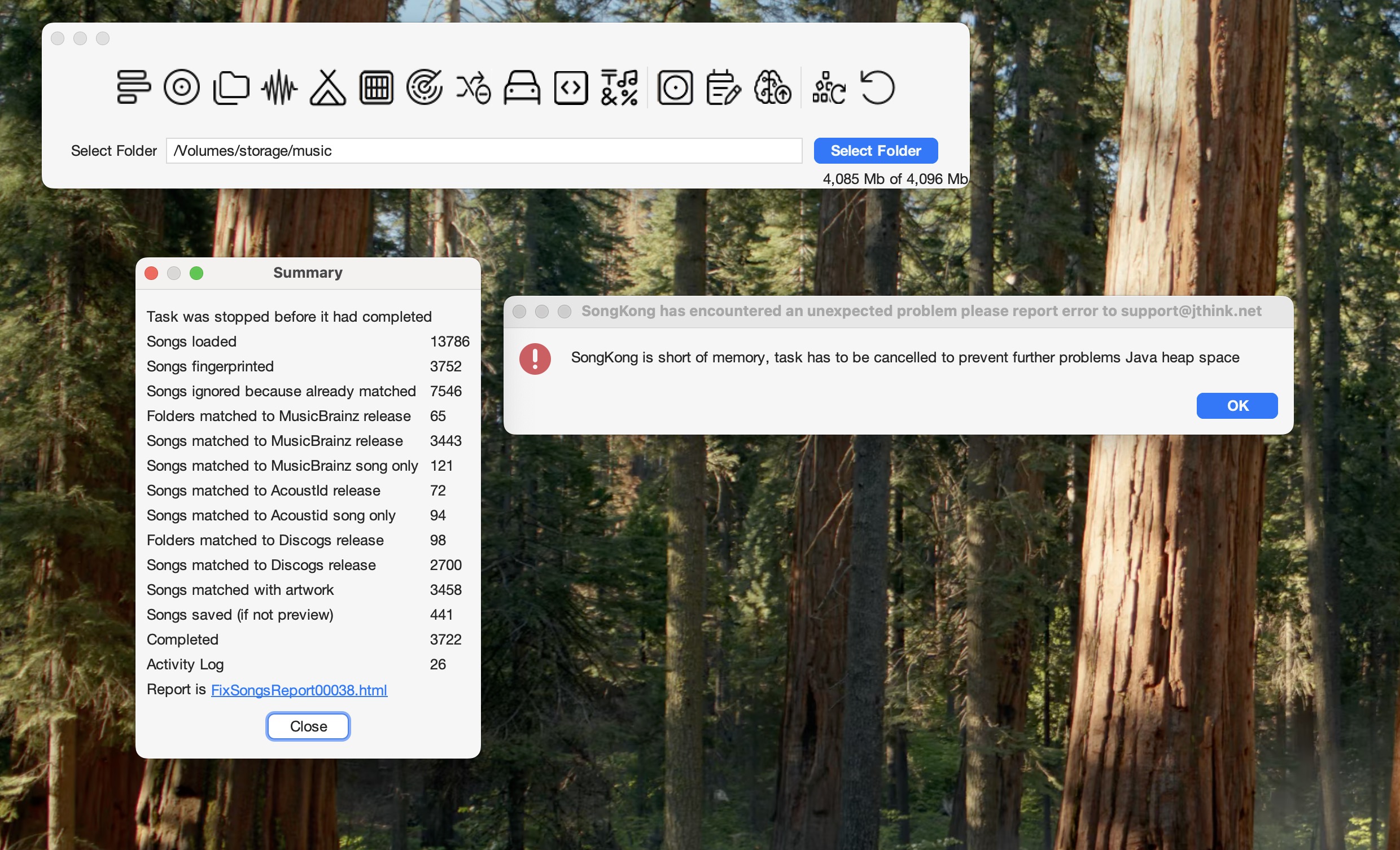Click the Activity Log value 26
This screenshot has height=850, width=1400.
tap(438, 665)
